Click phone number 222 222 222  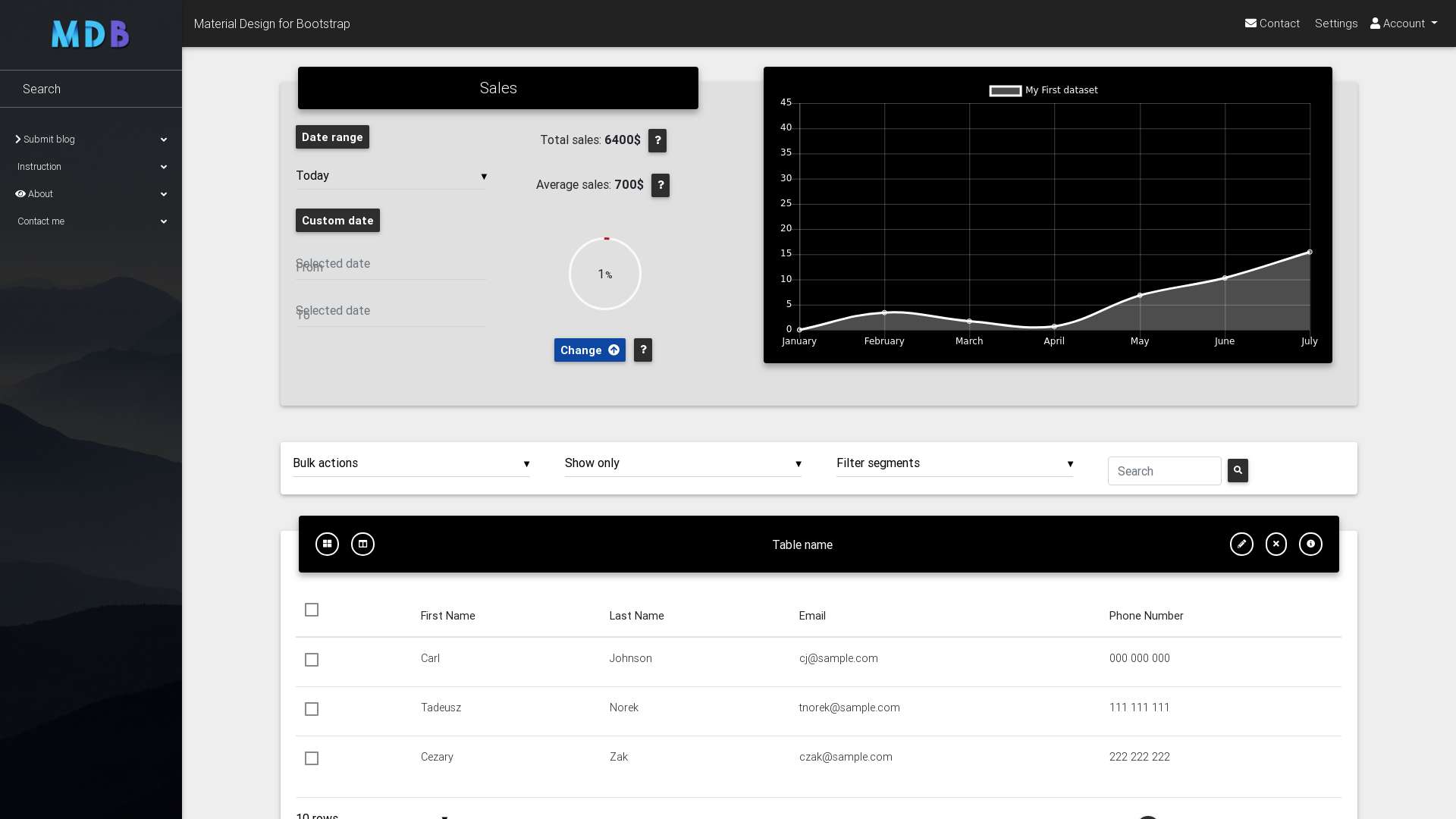tap(1139, 757)
